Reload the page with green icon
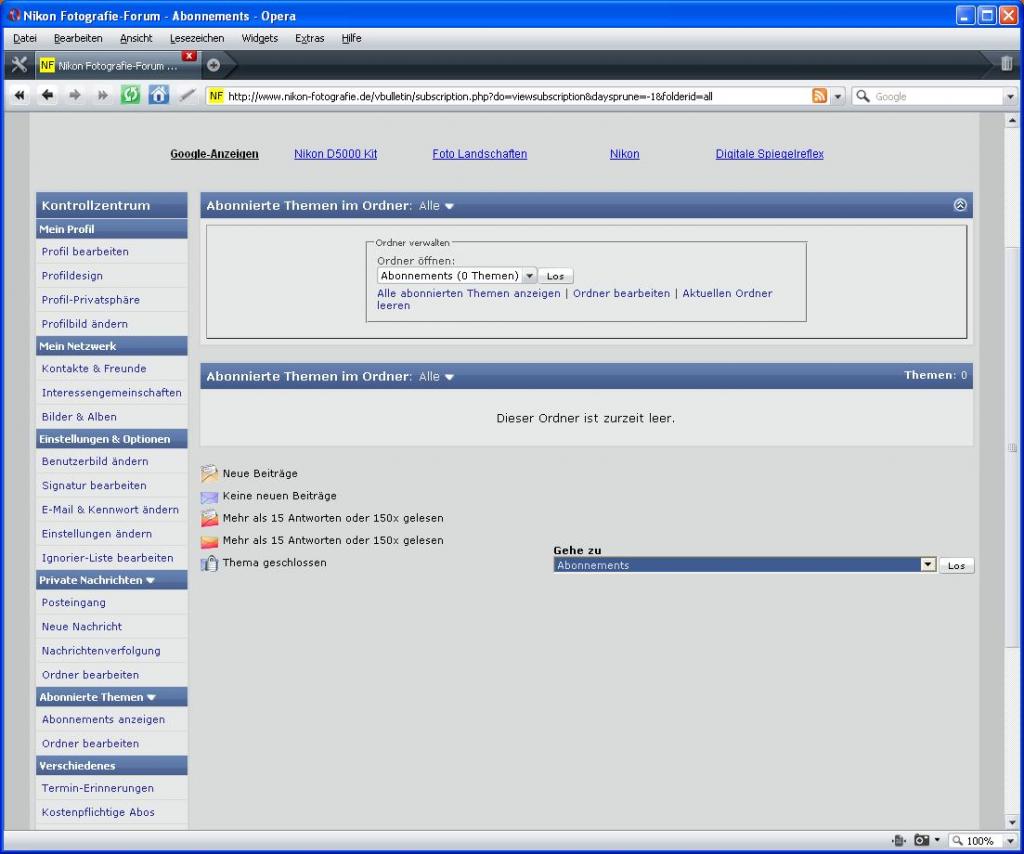 coord(130,95)
